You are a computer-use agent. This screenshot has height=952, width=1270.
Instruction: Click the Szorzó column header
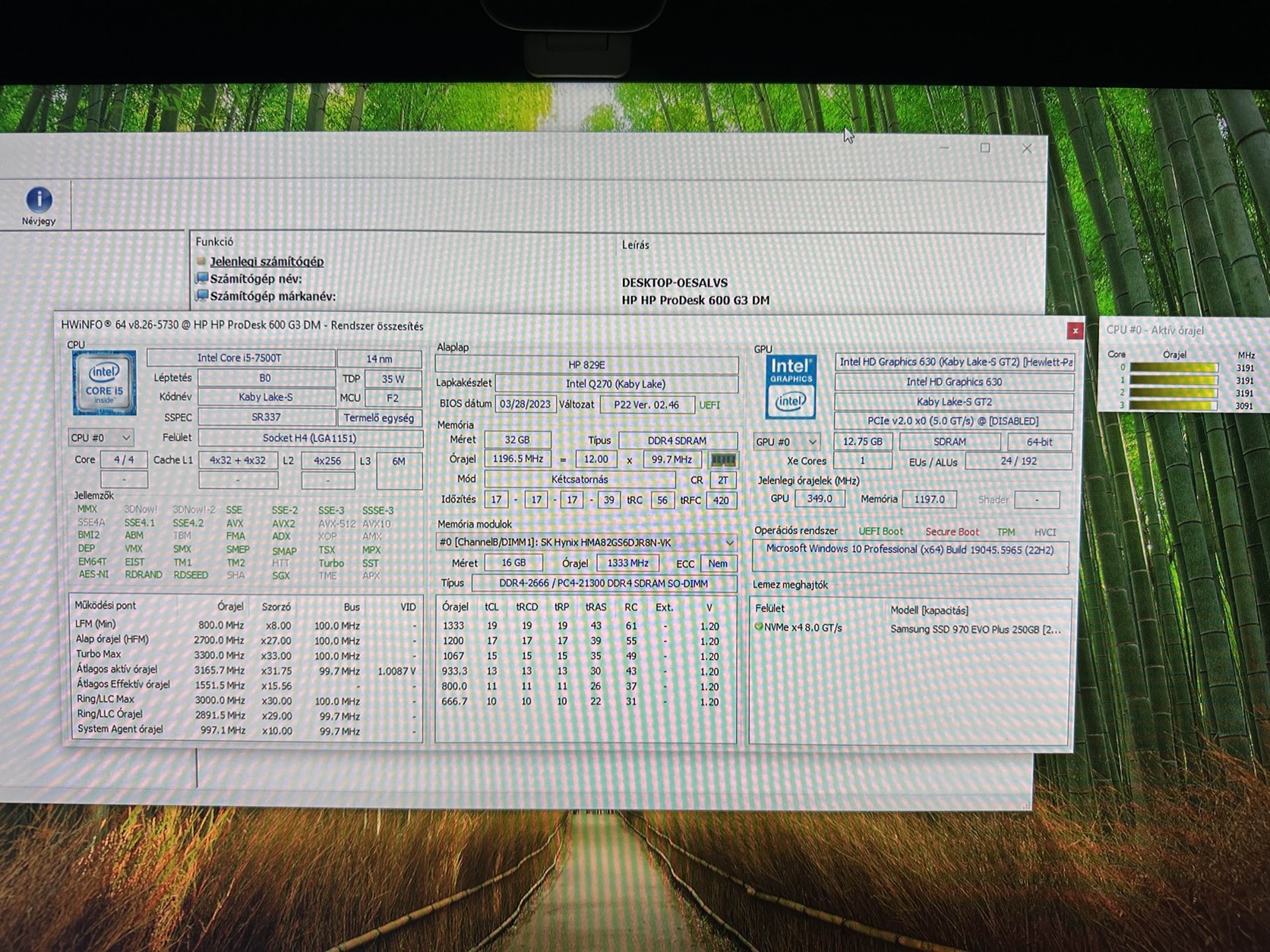click(x=276, y=607)
